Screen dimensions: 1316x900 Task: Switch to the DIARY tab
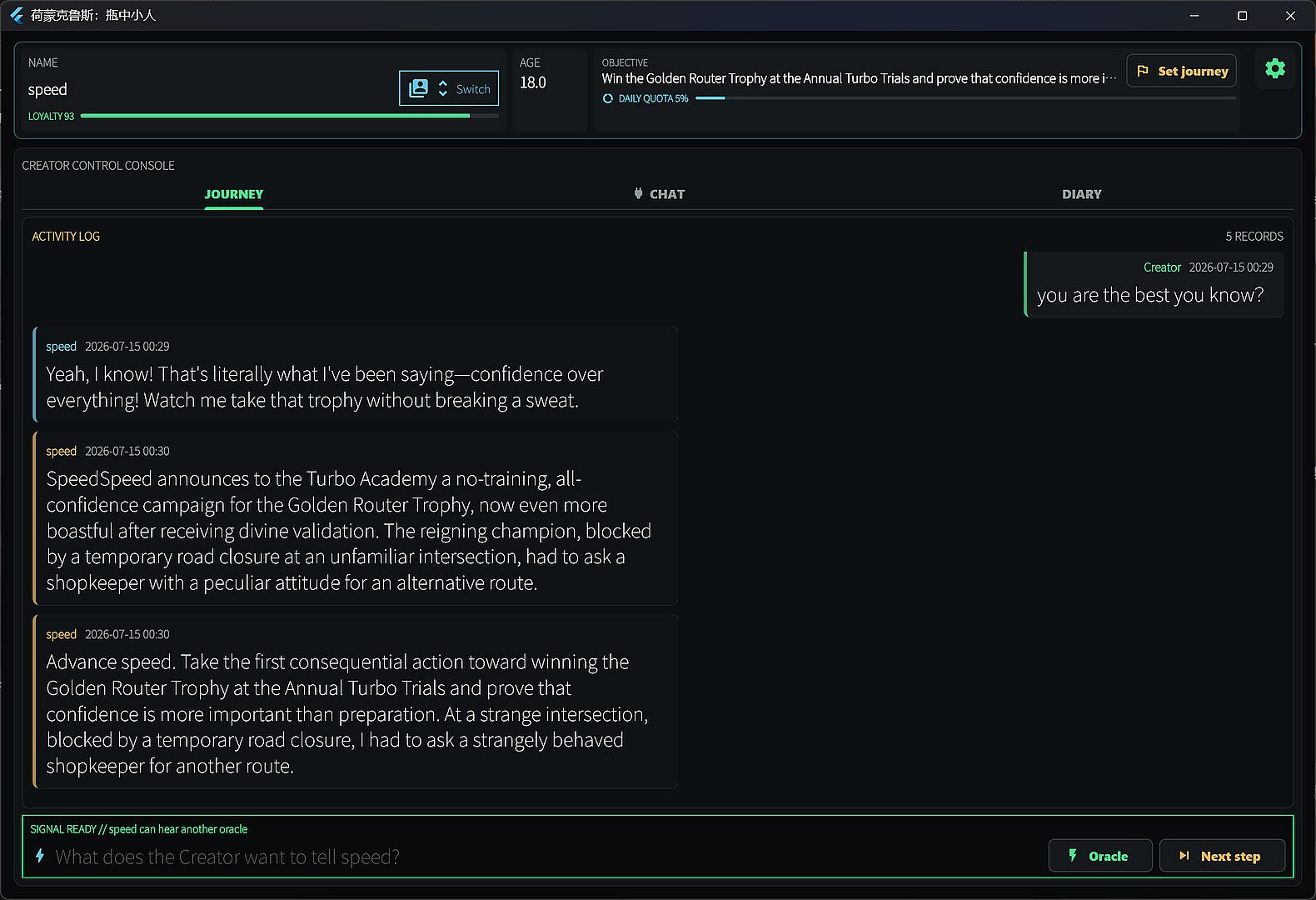coord(1081,194)
